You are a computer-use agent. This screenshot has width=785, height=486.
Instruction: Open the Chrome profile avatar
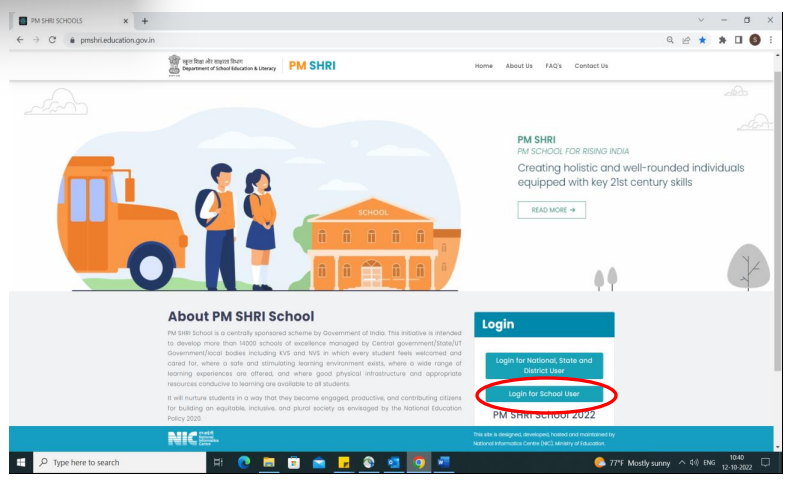(755, 40)
